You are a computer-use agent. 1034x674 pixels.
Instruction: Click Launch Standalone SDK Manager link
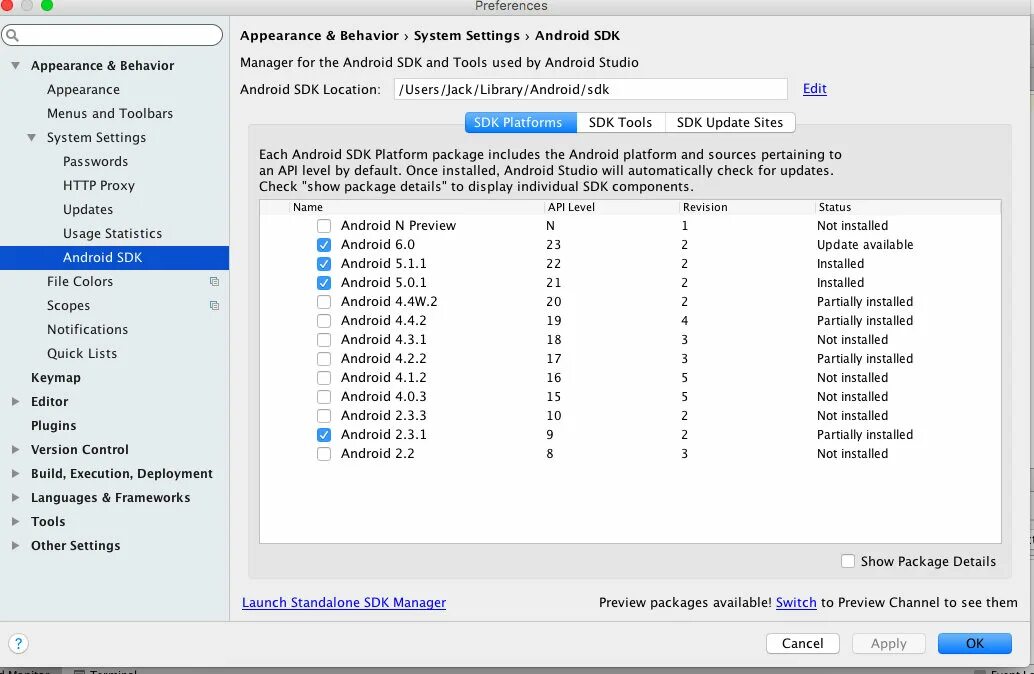[344, 602]
